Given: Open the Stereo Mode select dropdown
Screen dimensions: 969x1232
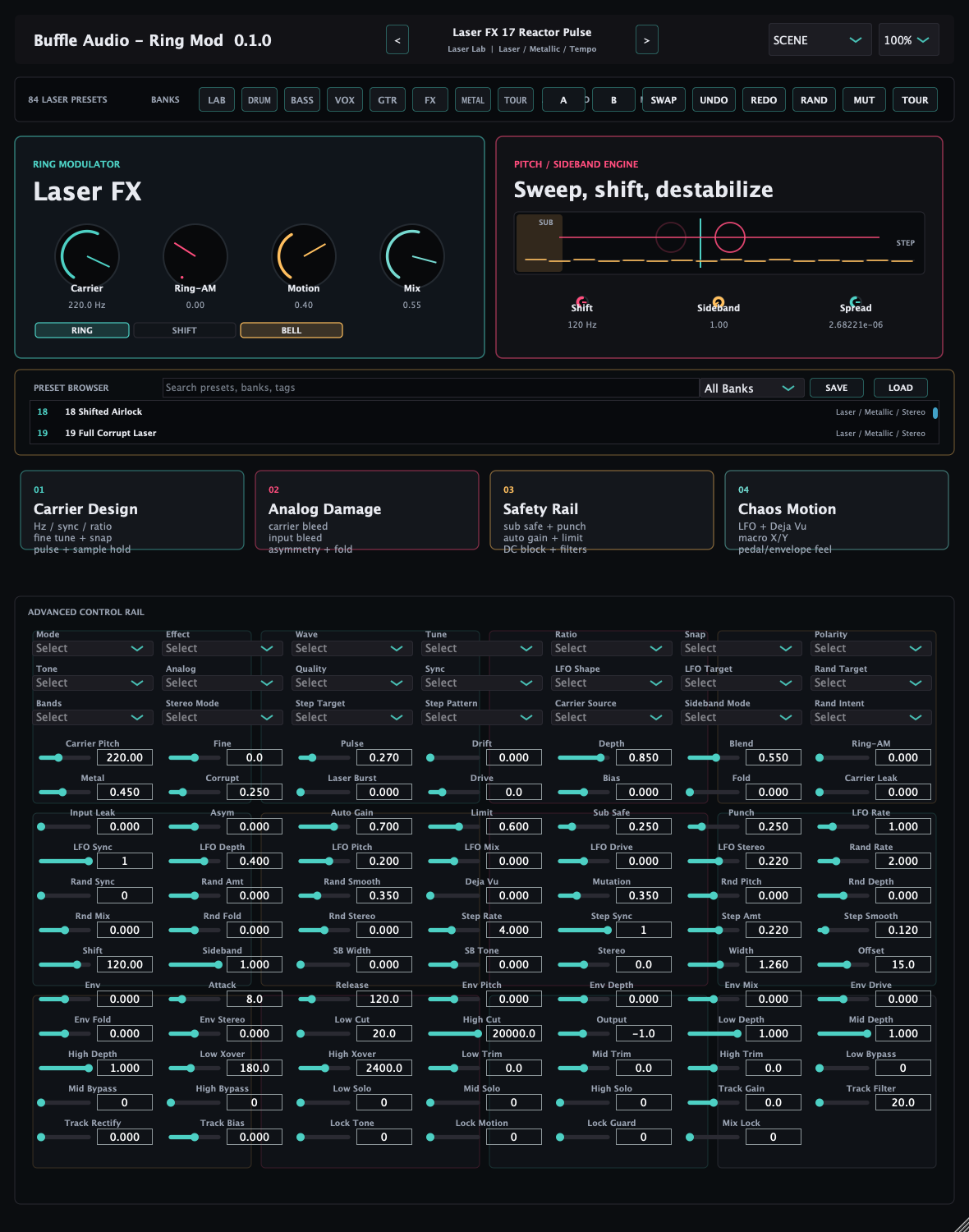Looking at the screenshot, I should pyautogui.click(x=223, y=717).
